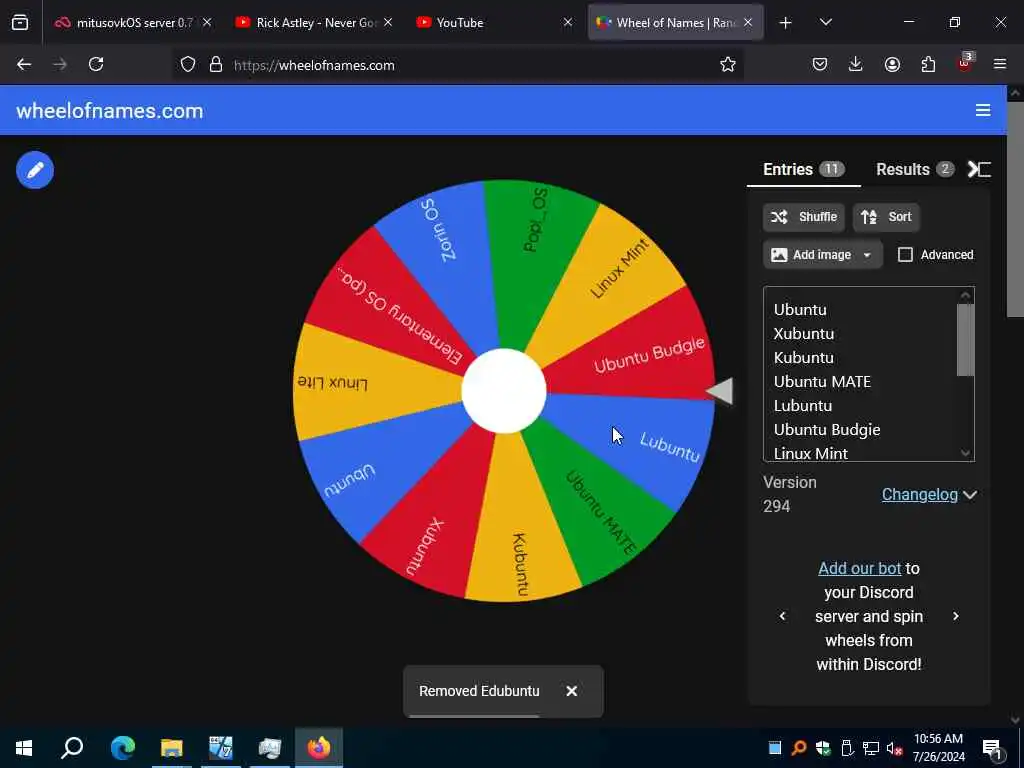Open the extensions puzzle icon

pos(928,64)
